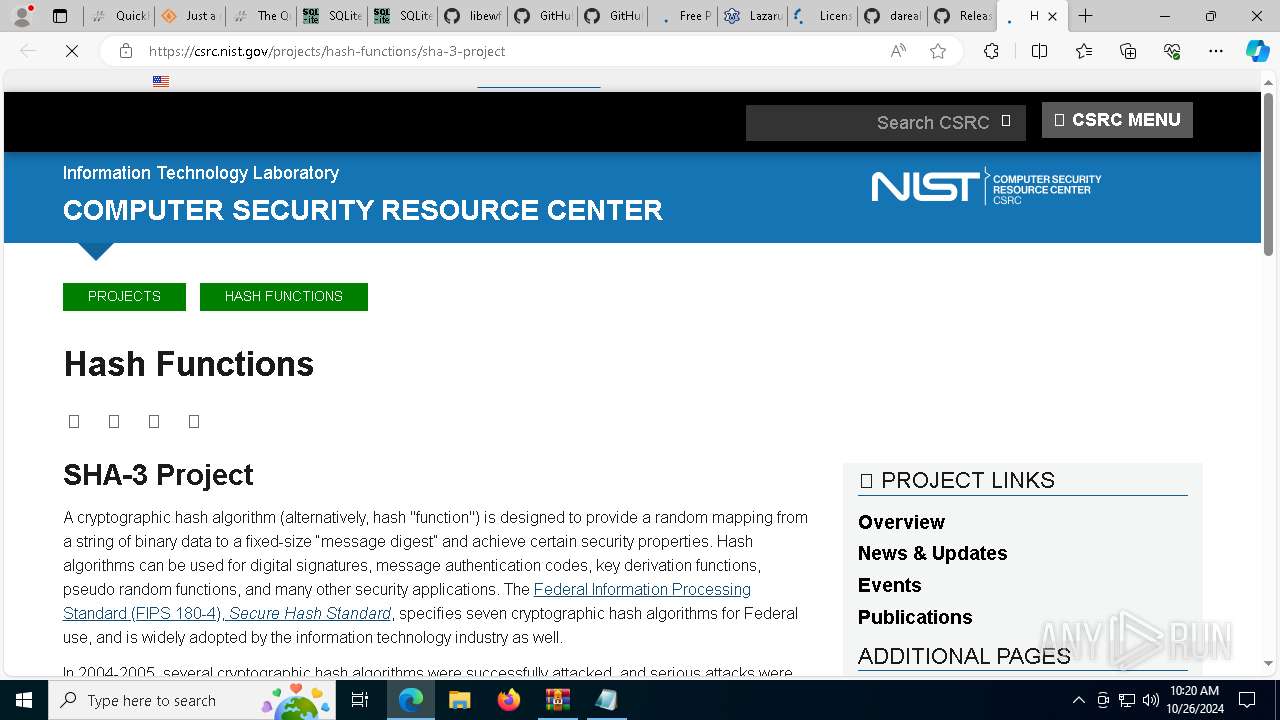Image resolution: width=1280 pixels, height=720 pixels.
Task: Open Edge Settings and more menu
Action: coord(1216,51)
